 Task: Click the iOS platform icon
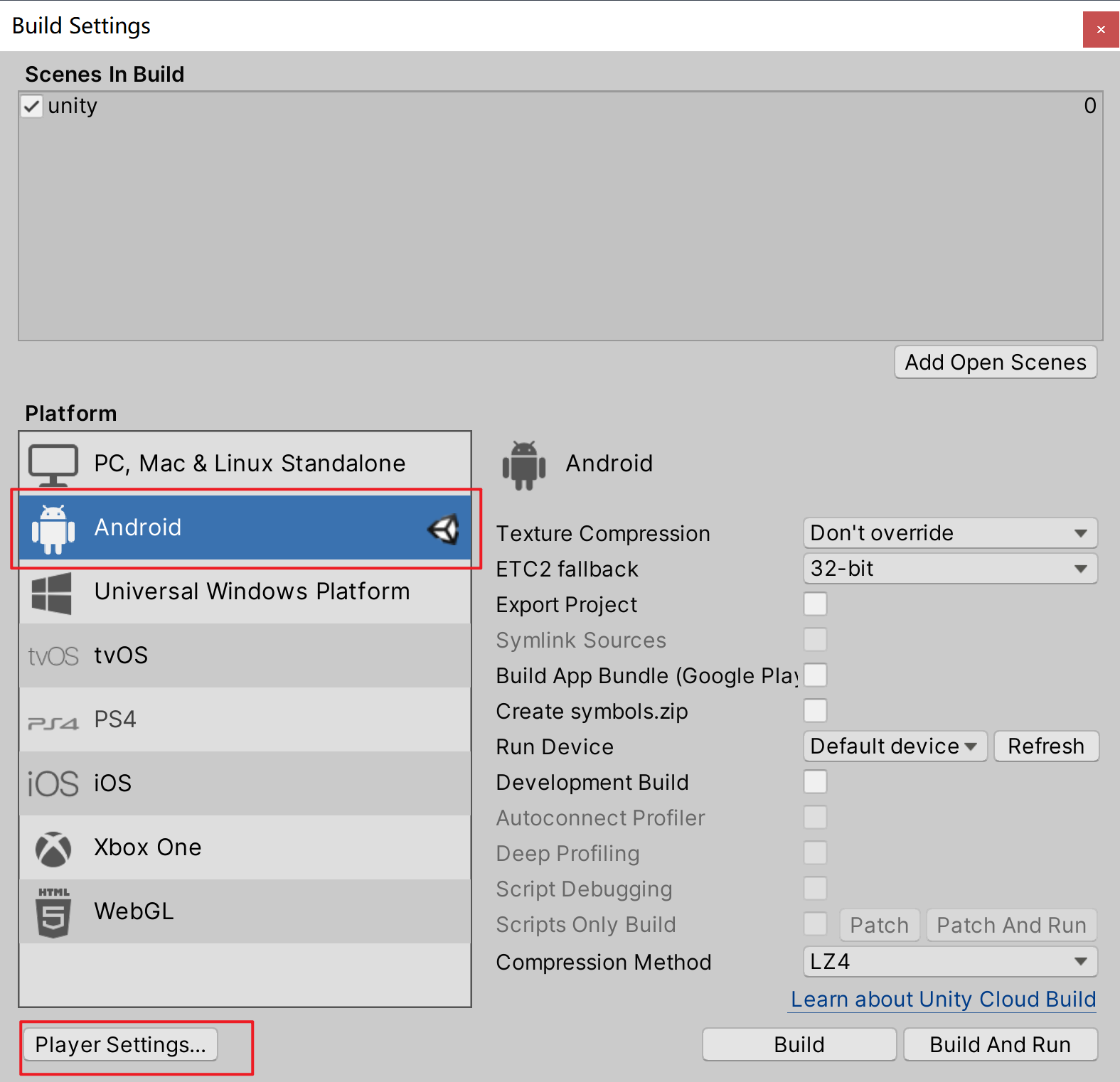pyautogui.click(x=53, y=783)
